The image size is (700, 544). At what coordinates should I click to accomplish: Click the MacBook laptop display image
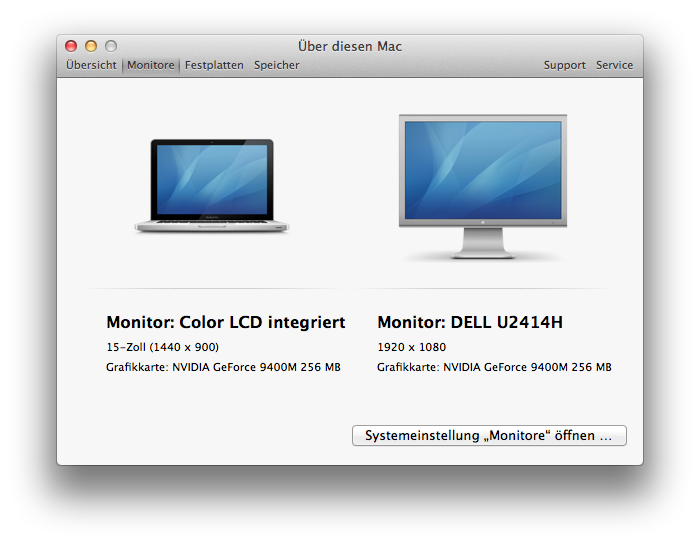coord(212,186)
